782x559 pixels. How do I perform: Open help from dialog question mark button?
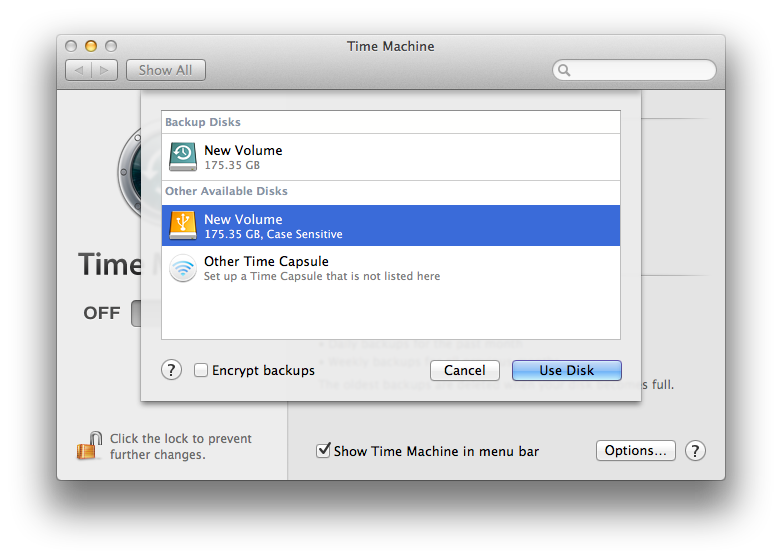tap(171, 370)
